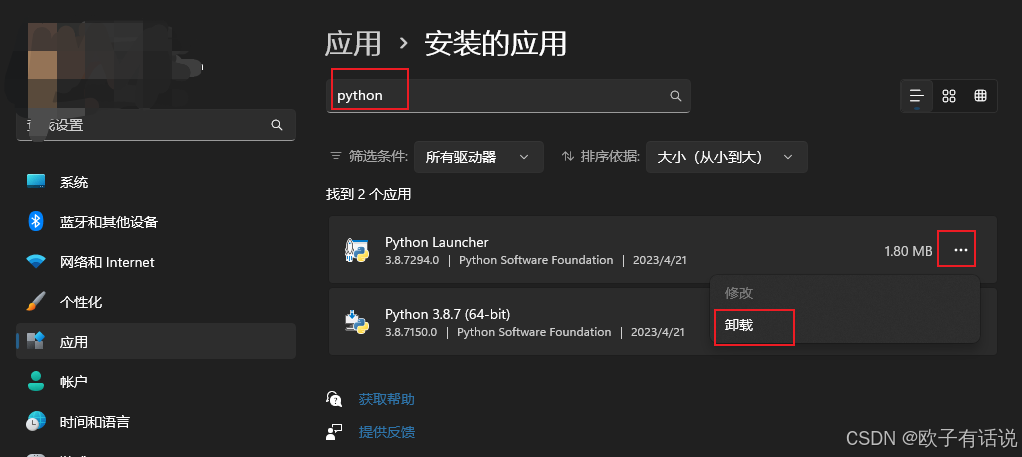Click the Python Launcher app icon

tap(357, 250)
